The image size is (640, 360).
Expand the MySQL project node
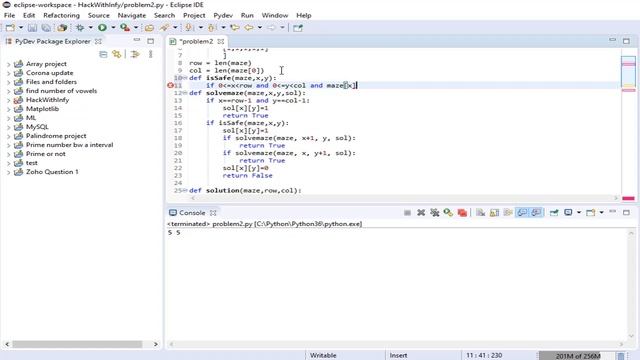[x=8, y=127]
